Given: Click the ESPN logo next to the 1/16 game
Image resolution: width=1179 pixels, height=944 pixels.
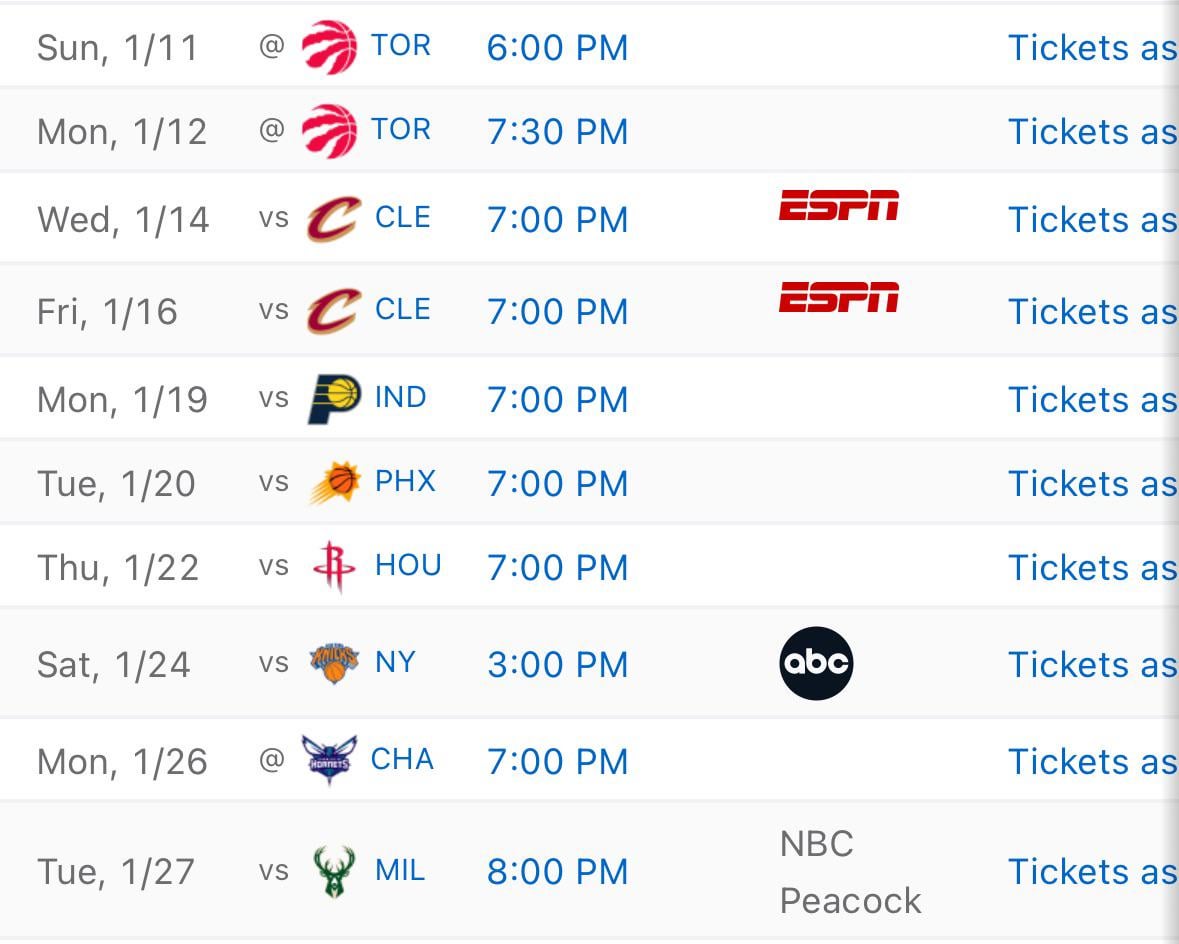Looking at the screenshot, I should click(840, 297).
